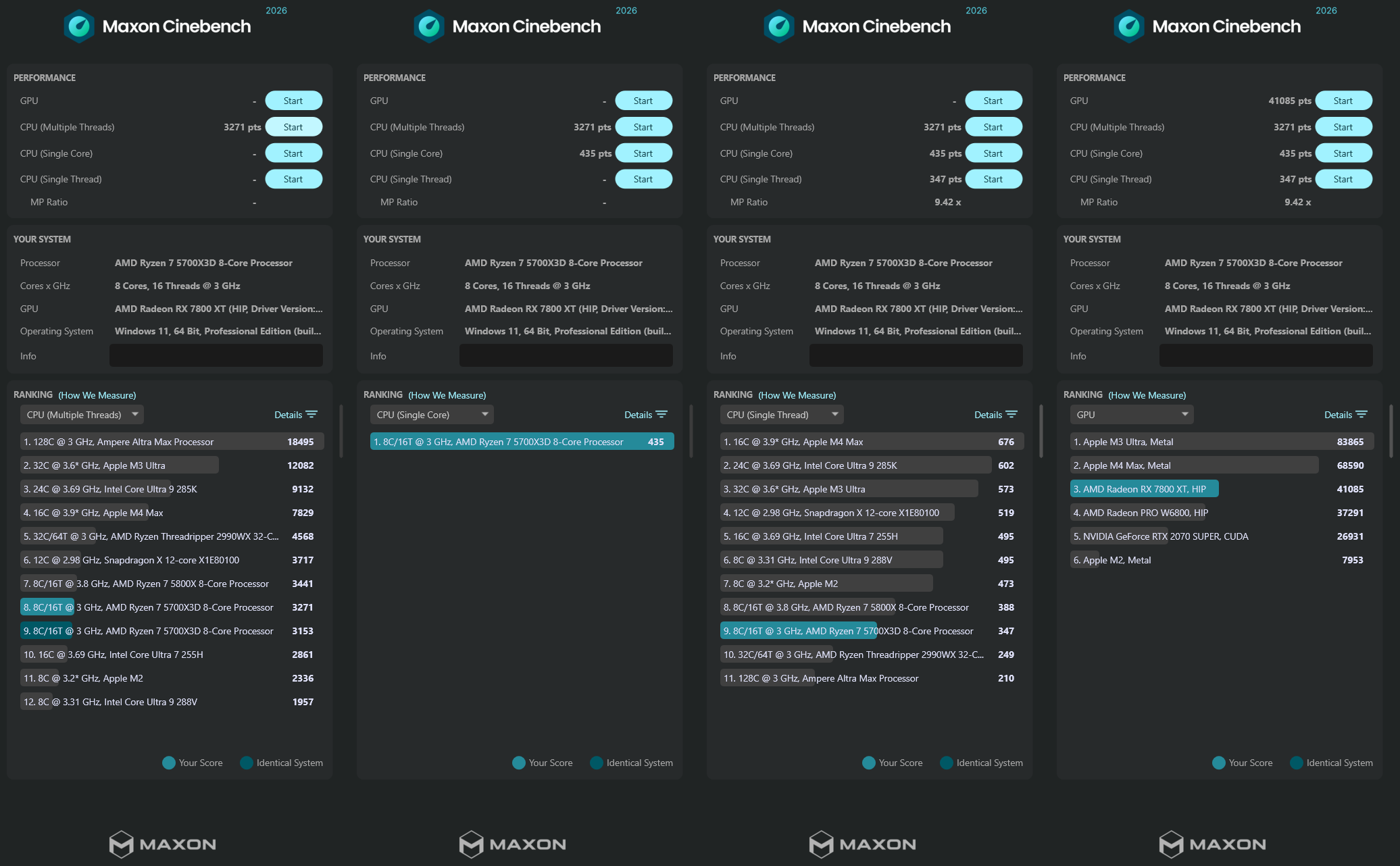Select NVIDIA GeForce RTX 2070 SUPER row
Screen dimensions: 1400x866
(x=1222, y=536)
